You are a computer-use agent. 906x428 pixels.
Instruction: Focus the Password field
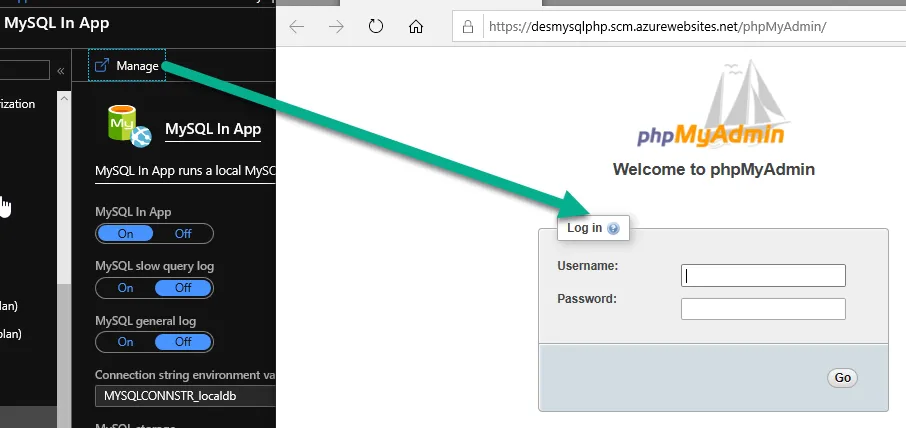763,309
